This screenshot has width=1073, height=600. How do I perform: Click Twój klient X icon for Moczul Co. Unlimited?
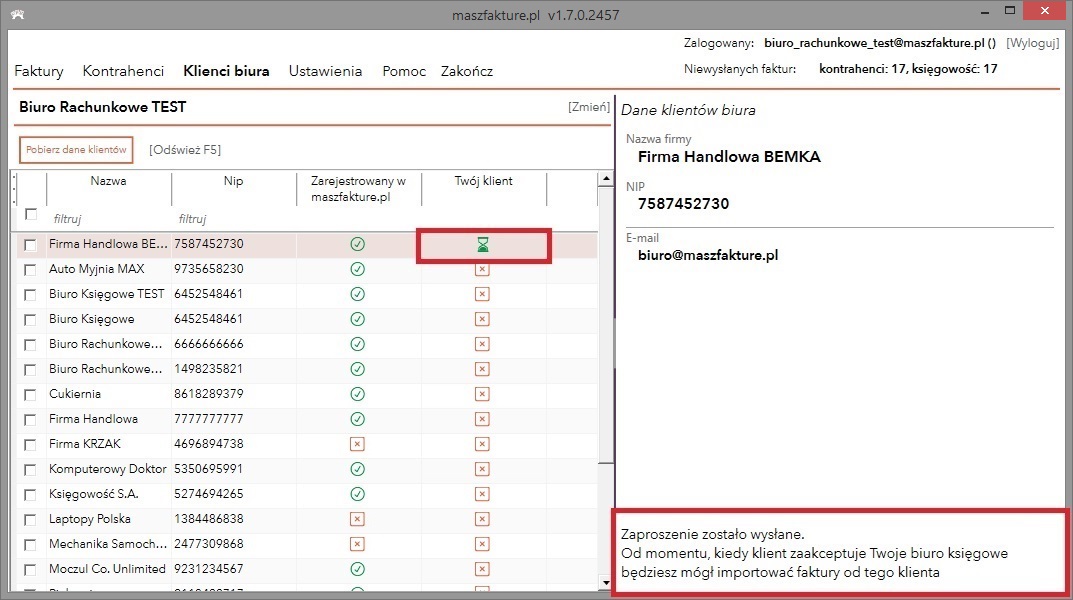[x=482, y=569]
